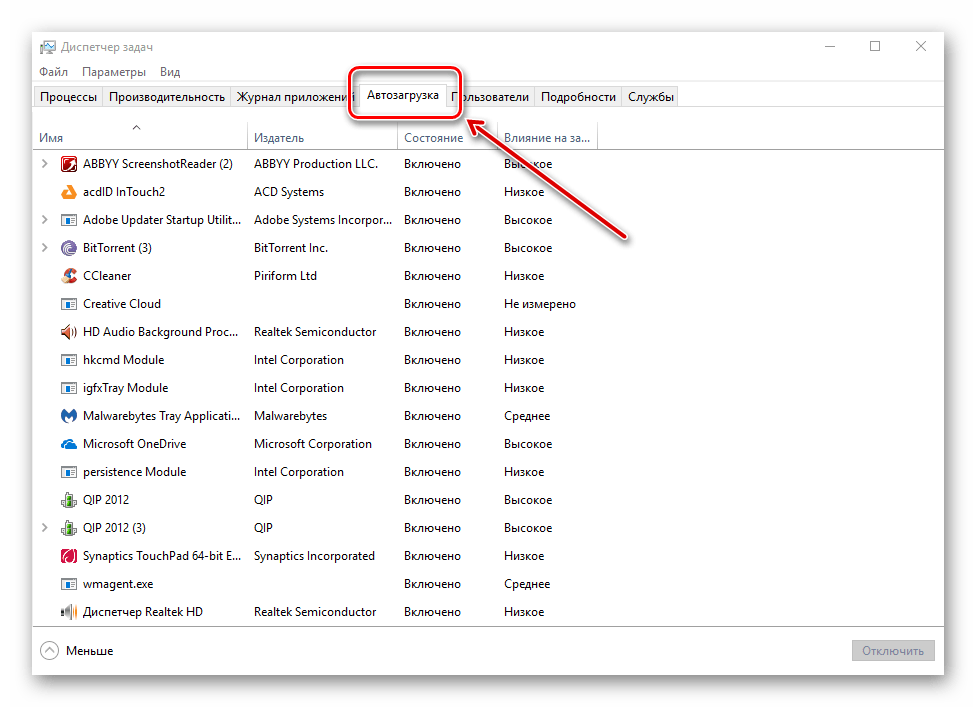The width and height of the screenshot is (976, 707).
Task: Click the wmagent.exe icon
Action: click(x=68, y=584)
